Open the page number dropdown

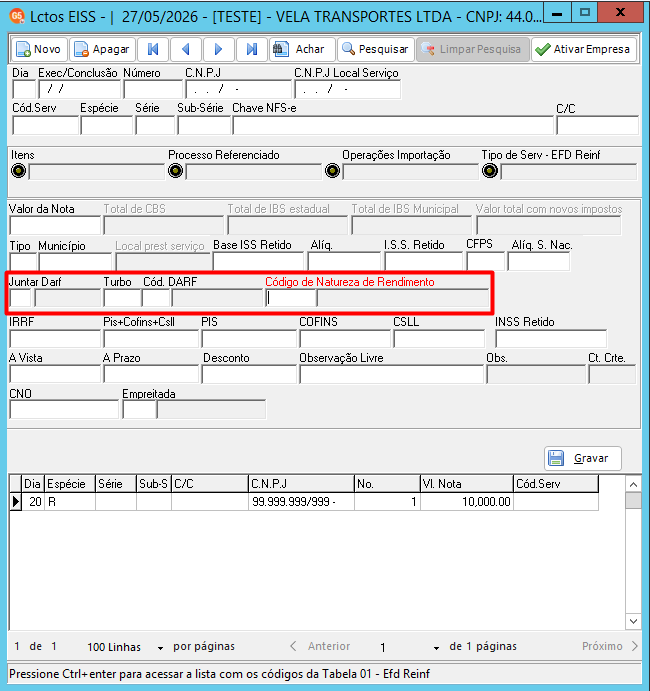click(409, 647)
